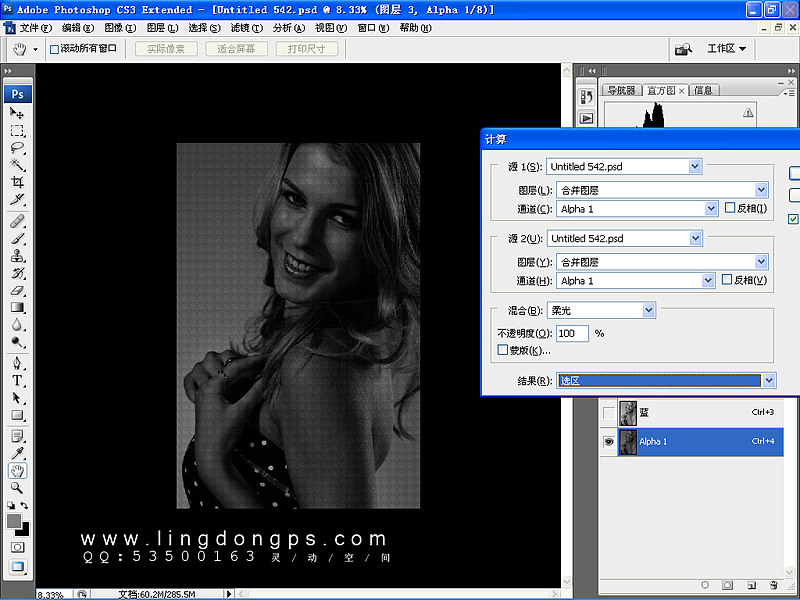
Task: Open the 滤镜(T) menu
Action: click(247, 28)
